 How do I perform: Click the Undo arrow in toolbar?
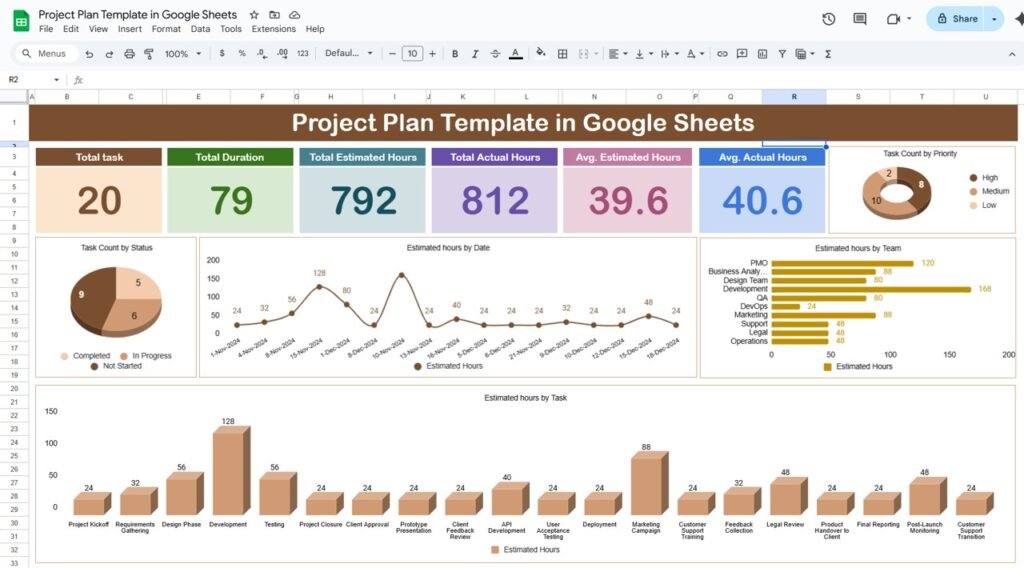click(89, 54)
